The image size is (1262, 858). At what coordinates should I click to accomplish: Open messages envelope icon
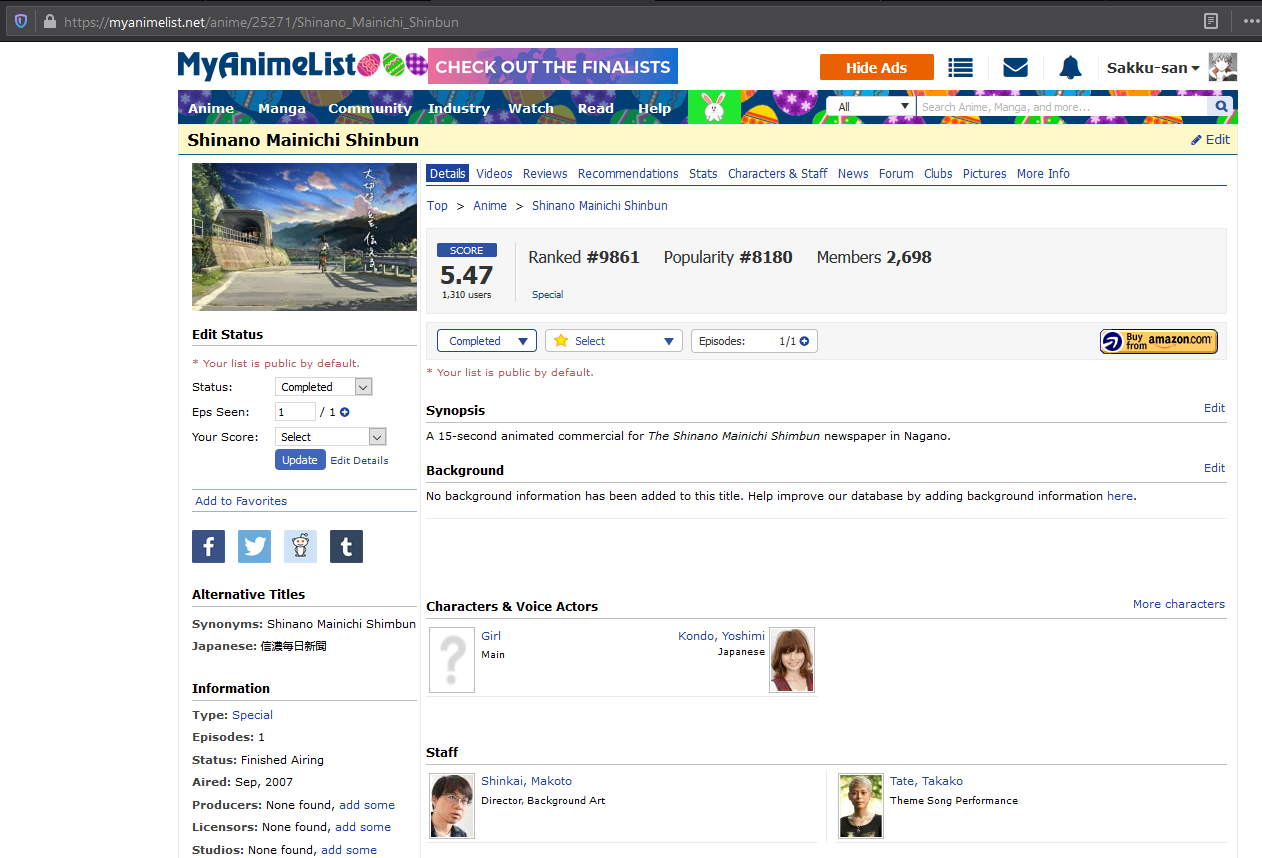(x=1015, y=68)
